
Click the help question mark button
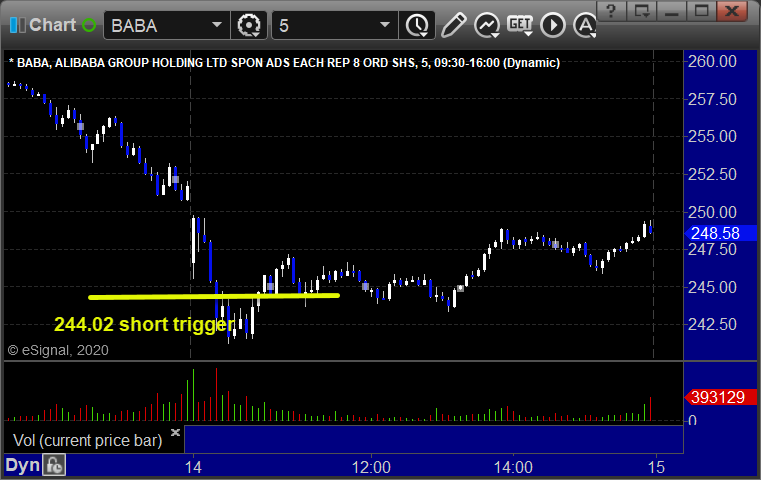(611, 11)
